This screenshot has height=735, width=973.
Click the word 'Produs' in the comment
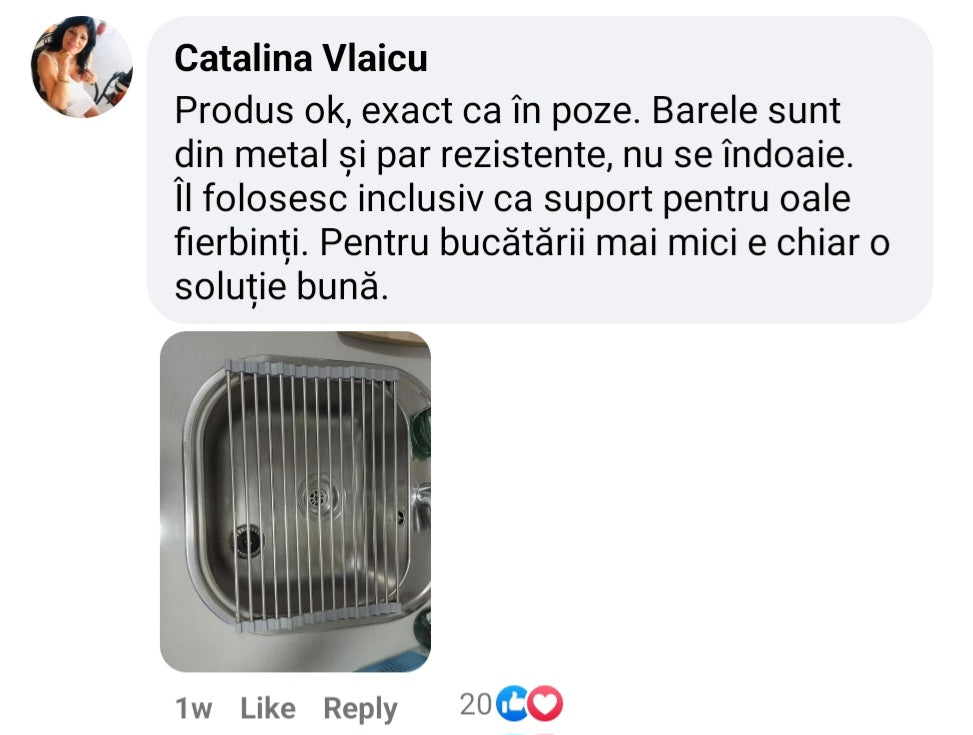234,110
